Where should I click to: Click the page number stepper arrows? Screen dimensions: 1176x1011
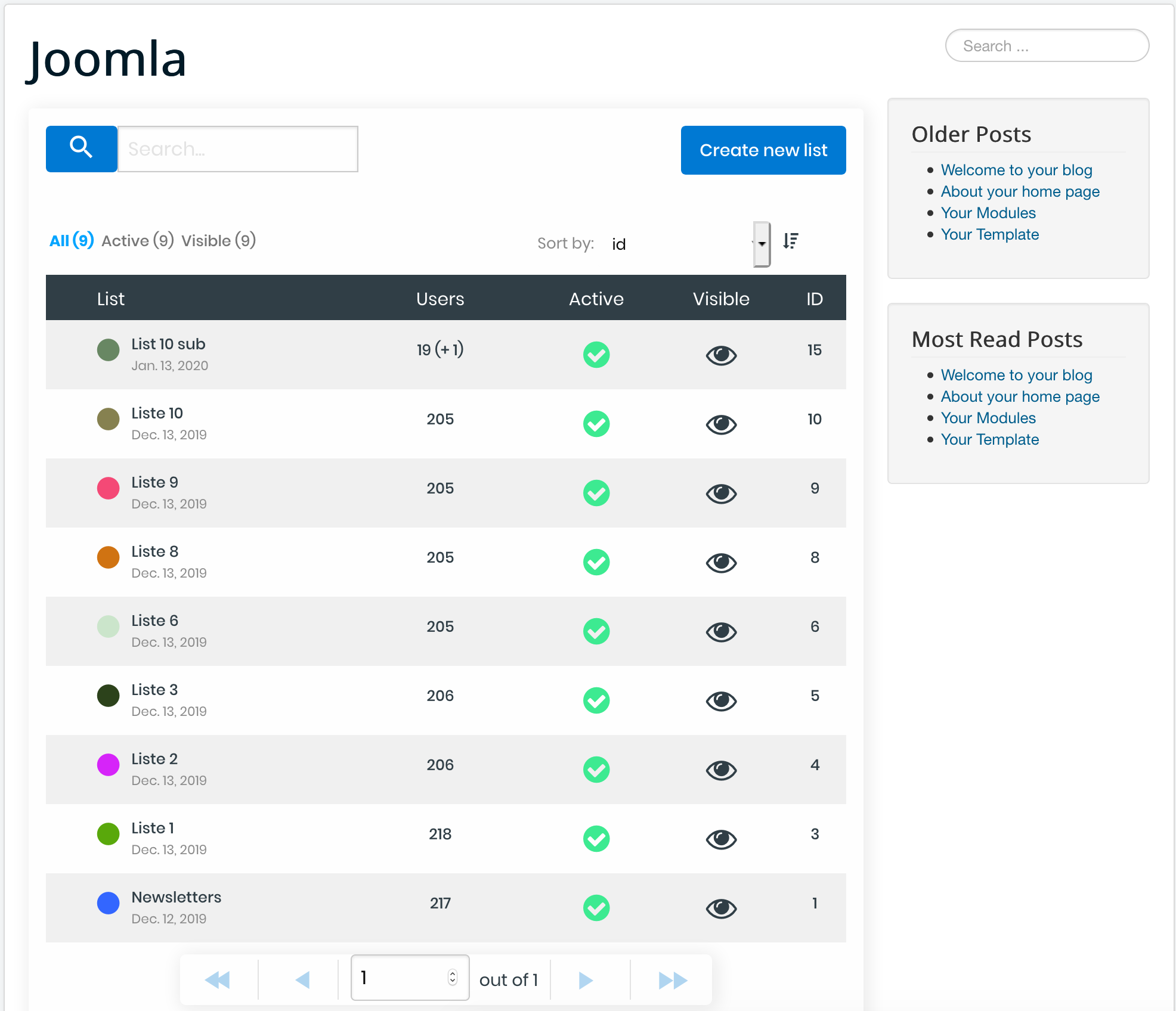click(453, 978)
